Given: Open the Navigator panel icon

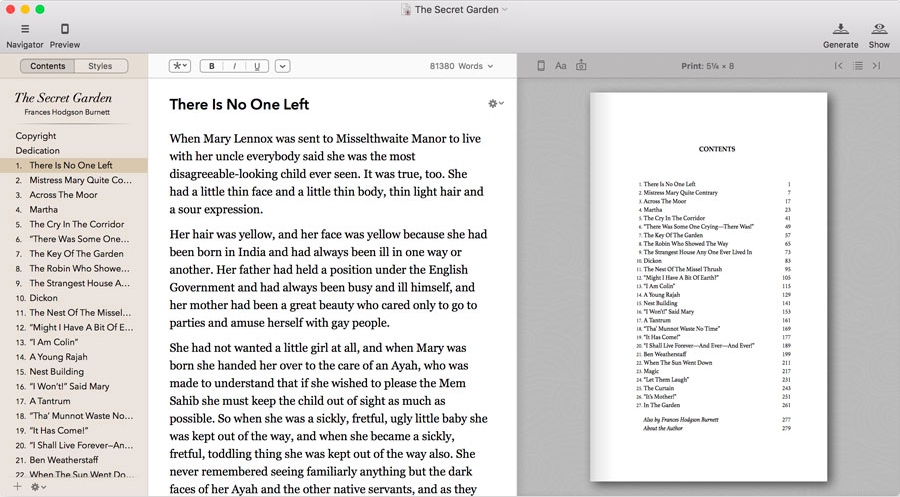Looking at the screenshot, I should [25, 29].
